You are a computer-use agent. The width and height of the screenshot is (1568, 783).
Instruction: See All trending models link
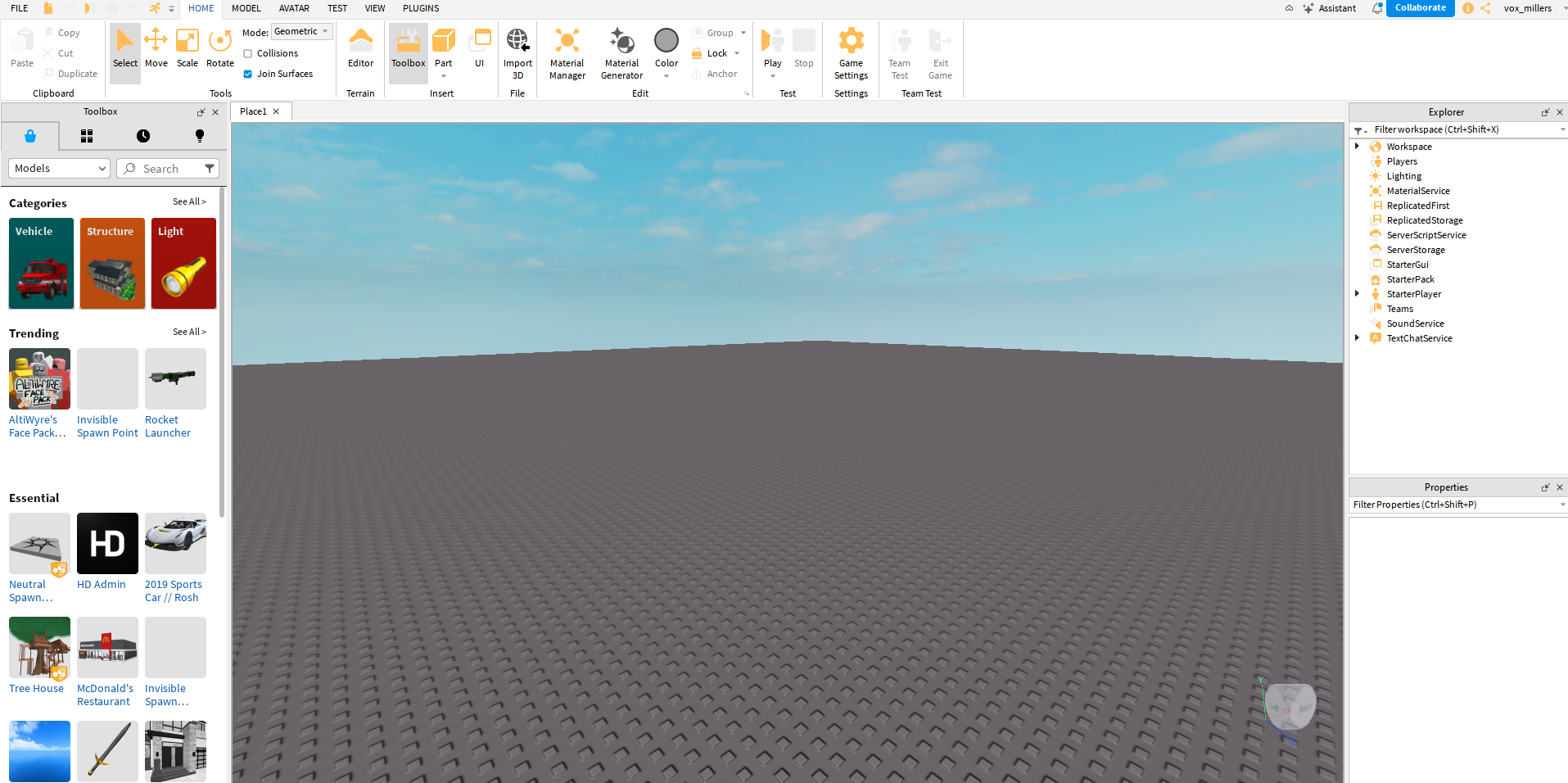pyautogui.click(x=189, y=332)
